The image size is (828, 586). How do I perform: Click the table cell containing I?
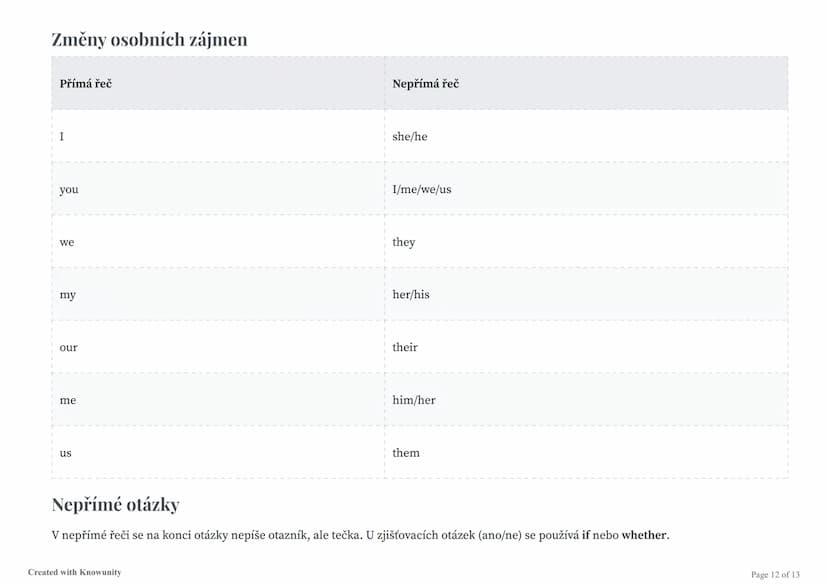coord(218,136)
